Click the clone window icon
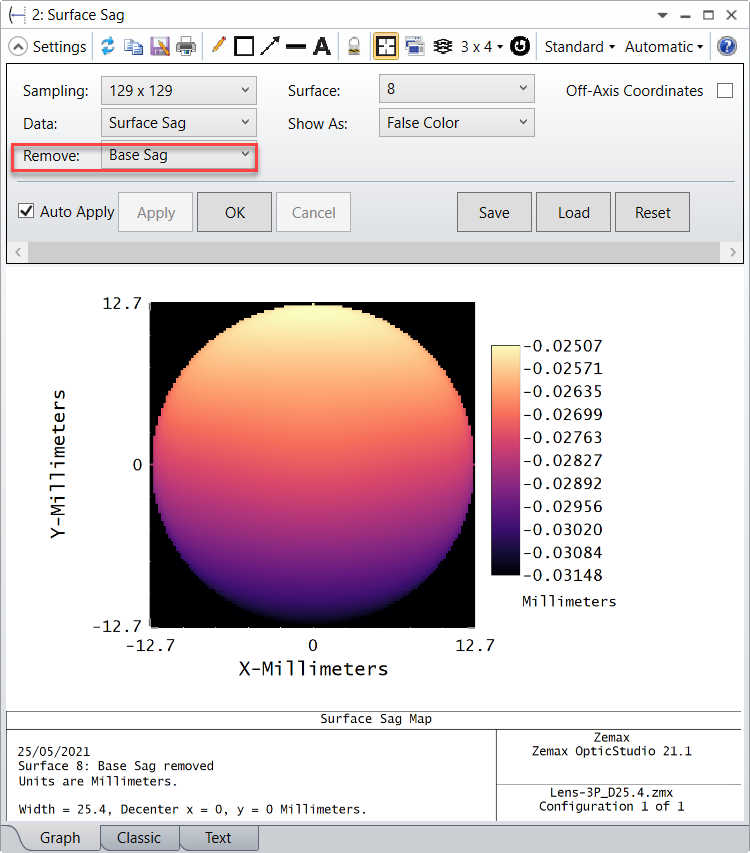Image resolution: width=750 pixels, height=853 pixels. click(x=414, y=46)
